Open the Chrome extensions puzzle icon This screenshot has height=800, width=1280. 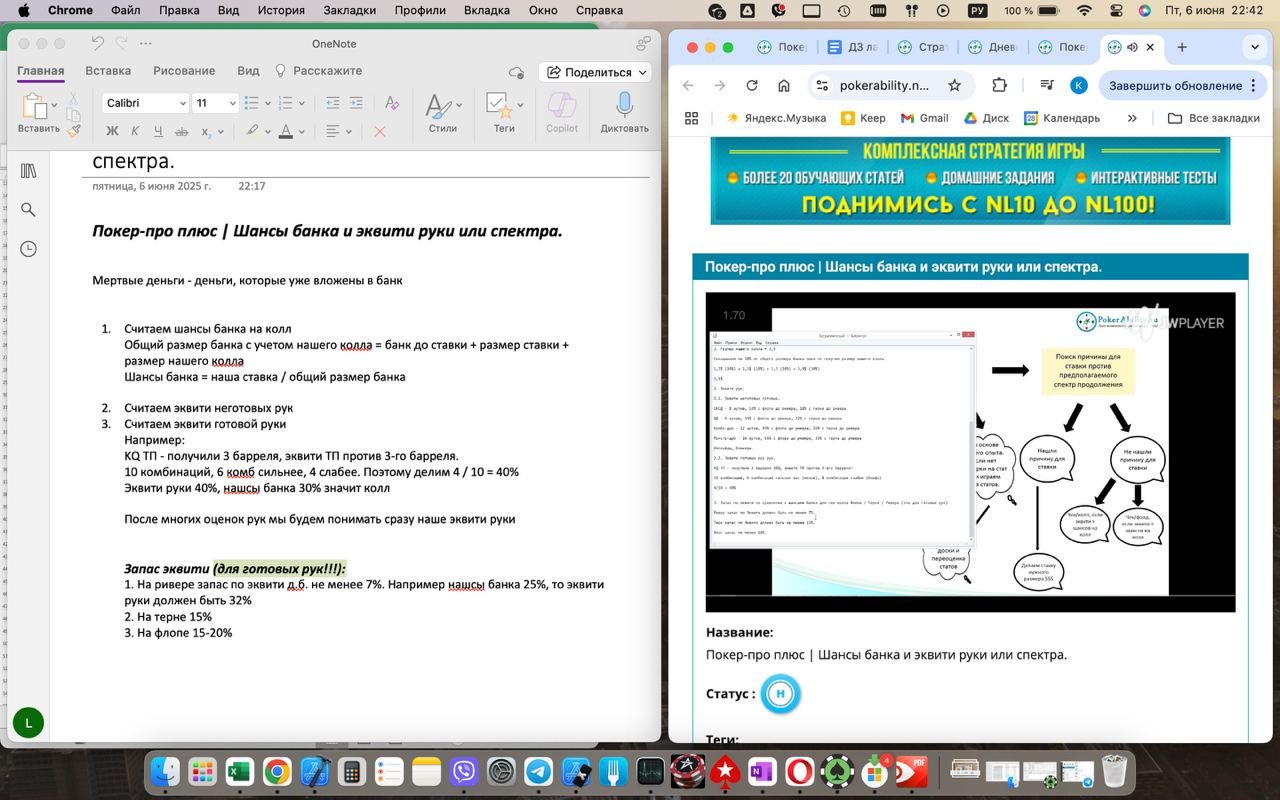(x=999, y=85)
